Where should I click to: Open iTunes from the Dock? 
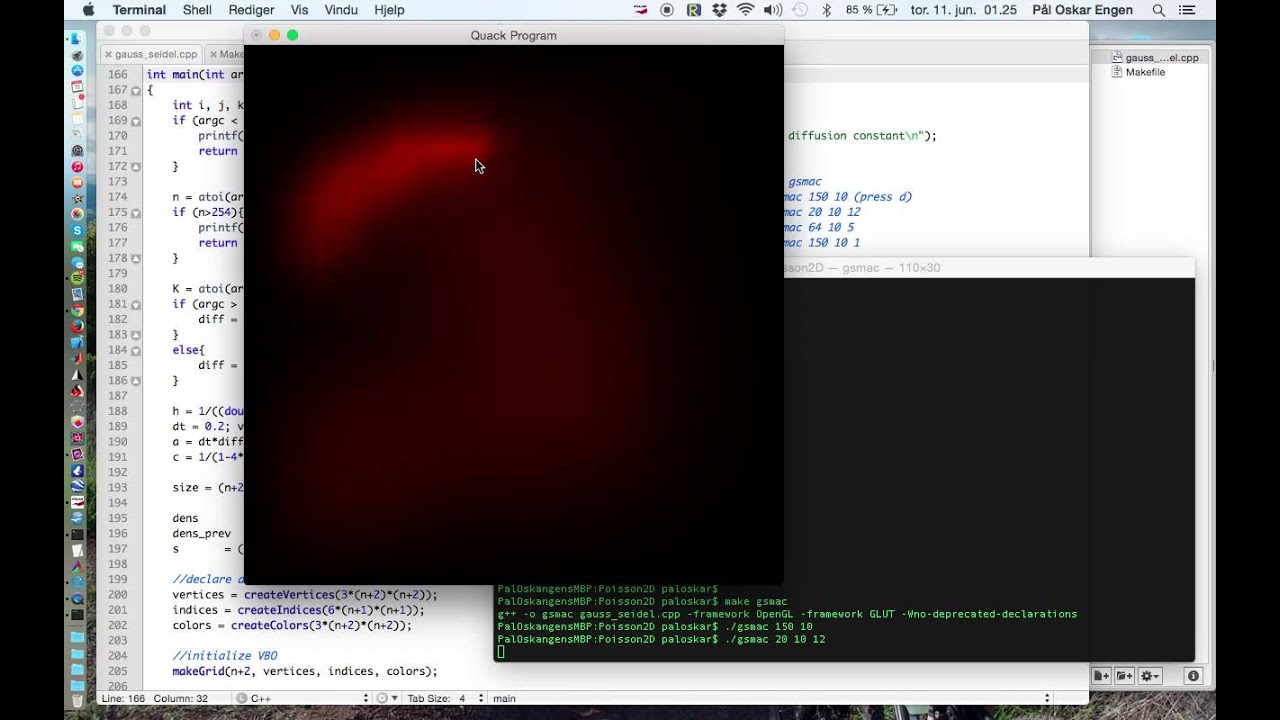(x=78, y=166)
